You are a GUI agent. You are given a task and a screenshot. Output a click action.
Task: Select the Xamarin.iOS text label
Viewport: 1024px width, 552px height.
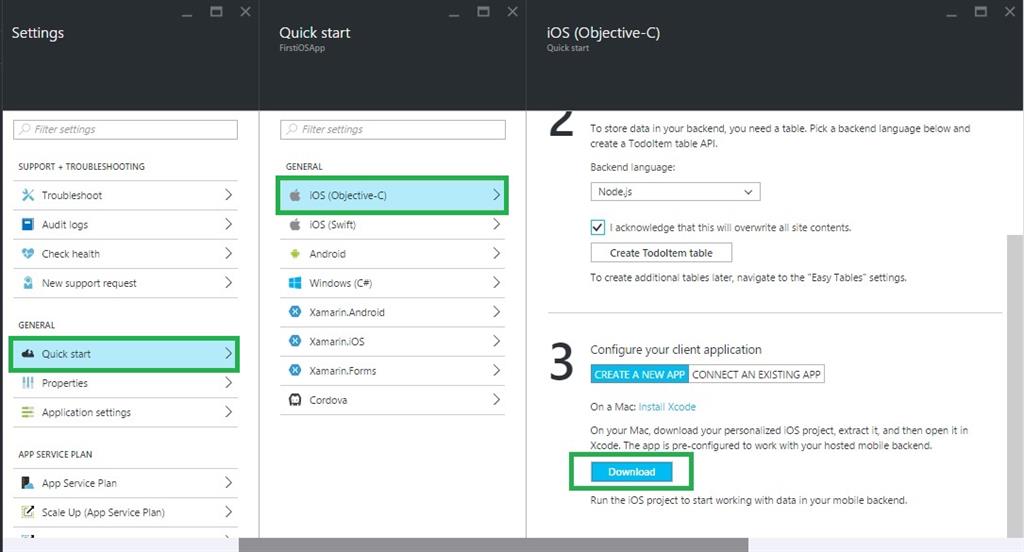pos(337,342)
